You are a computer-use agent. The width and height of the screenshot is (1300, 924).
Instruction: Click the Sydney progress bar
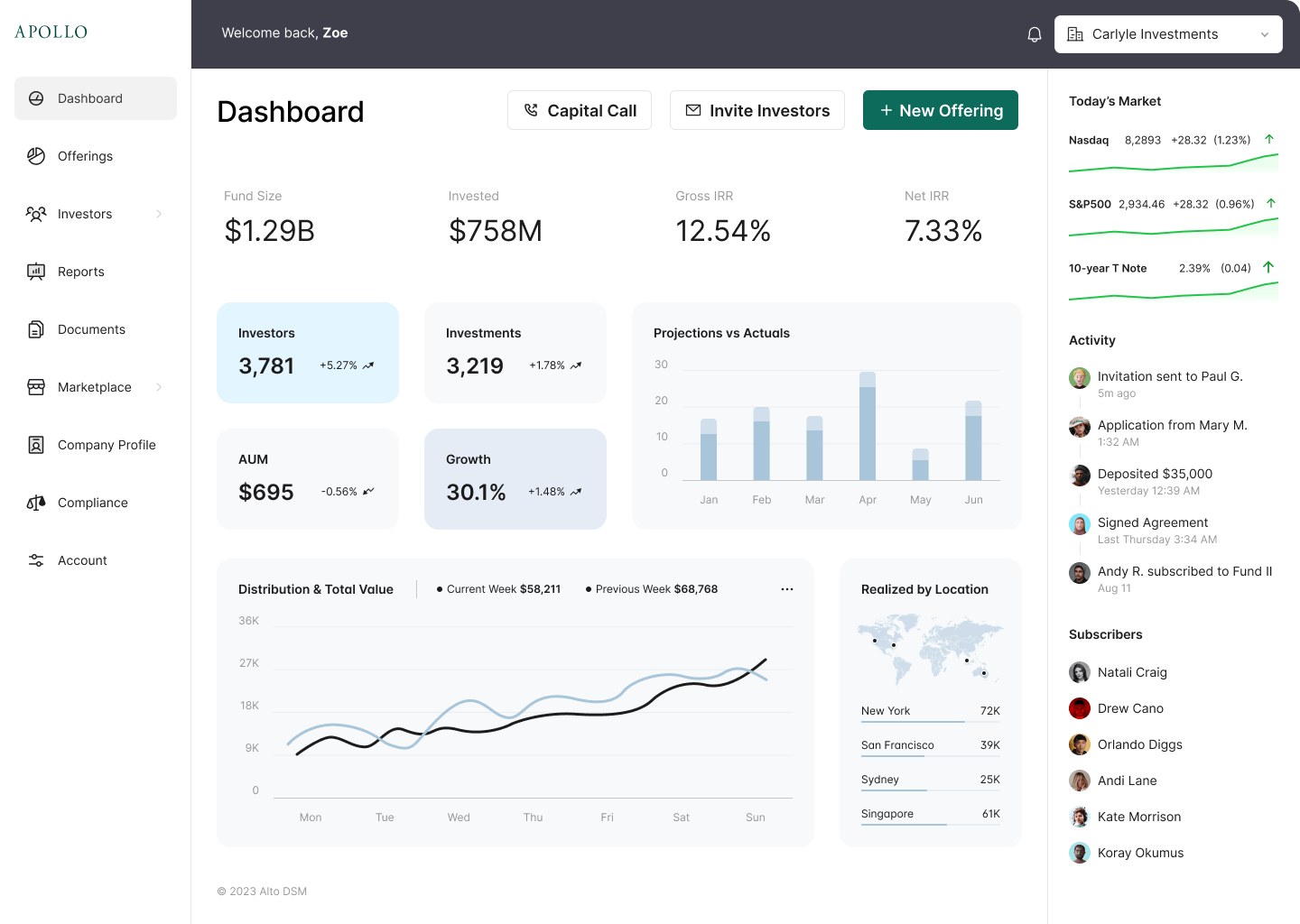tap(931, 790)
